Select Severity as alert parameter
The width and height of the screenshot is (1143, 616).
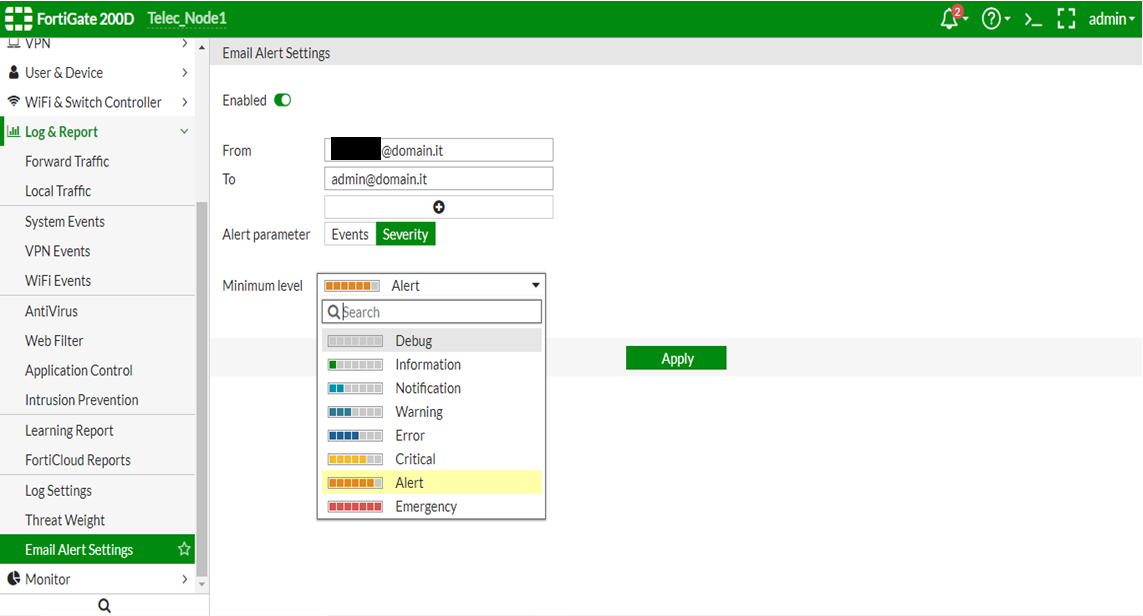[x=405, y=234]
